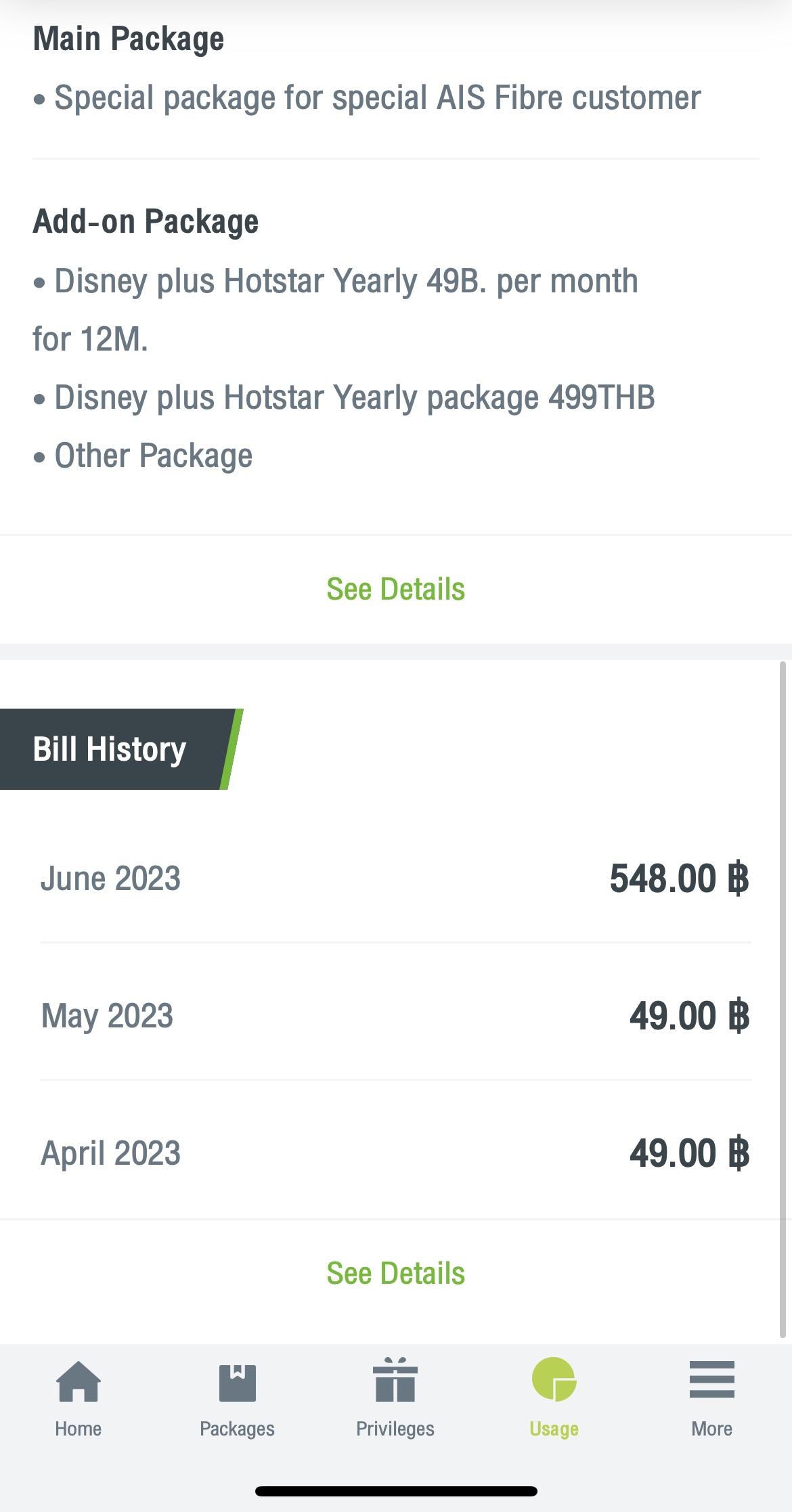Select the Usage pie chart icon
The height and width of the screenshot is (1512, 792).
coord(554,1379)
